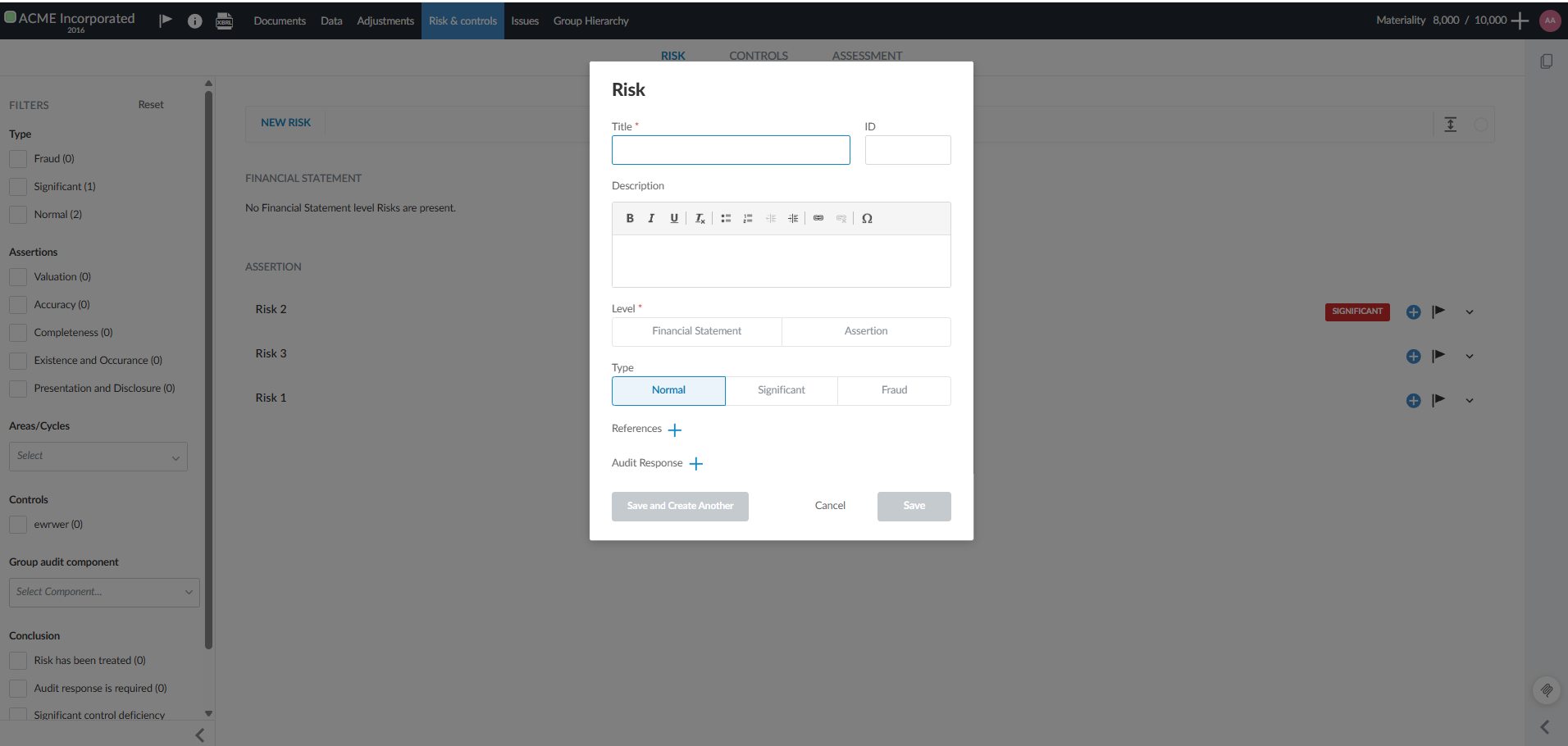Open the Select Component dropdown
Screen dimensions: 1568x746
click(103, 592)
